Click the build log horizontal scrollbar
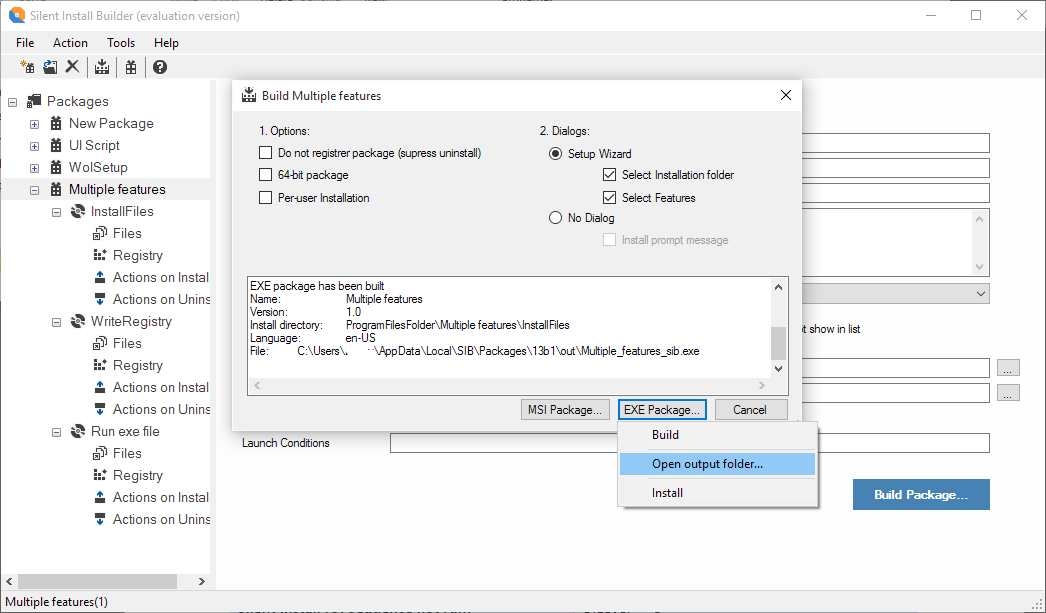 point(510,385)
